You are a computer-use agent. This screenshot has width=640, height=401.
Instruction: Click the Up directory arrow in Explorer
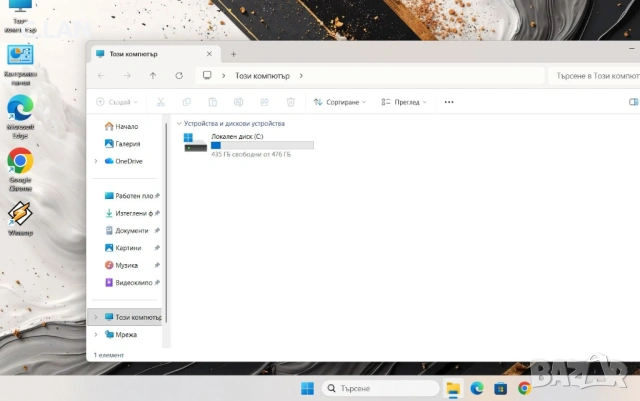tap(153, 75)
